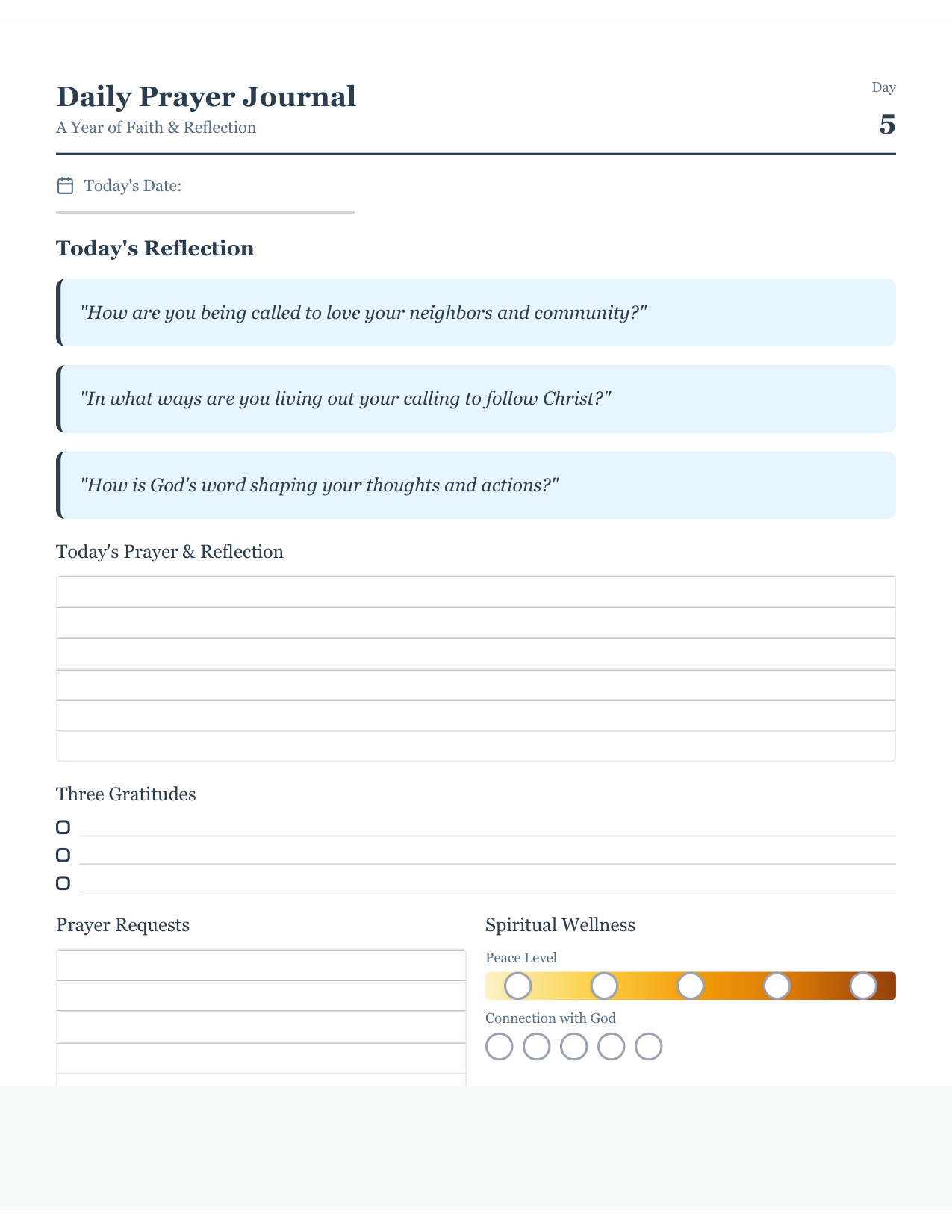Choose the fifth Connection with God circle
The height and width of the screenshot is (1232, 952).
point(649,1046)
